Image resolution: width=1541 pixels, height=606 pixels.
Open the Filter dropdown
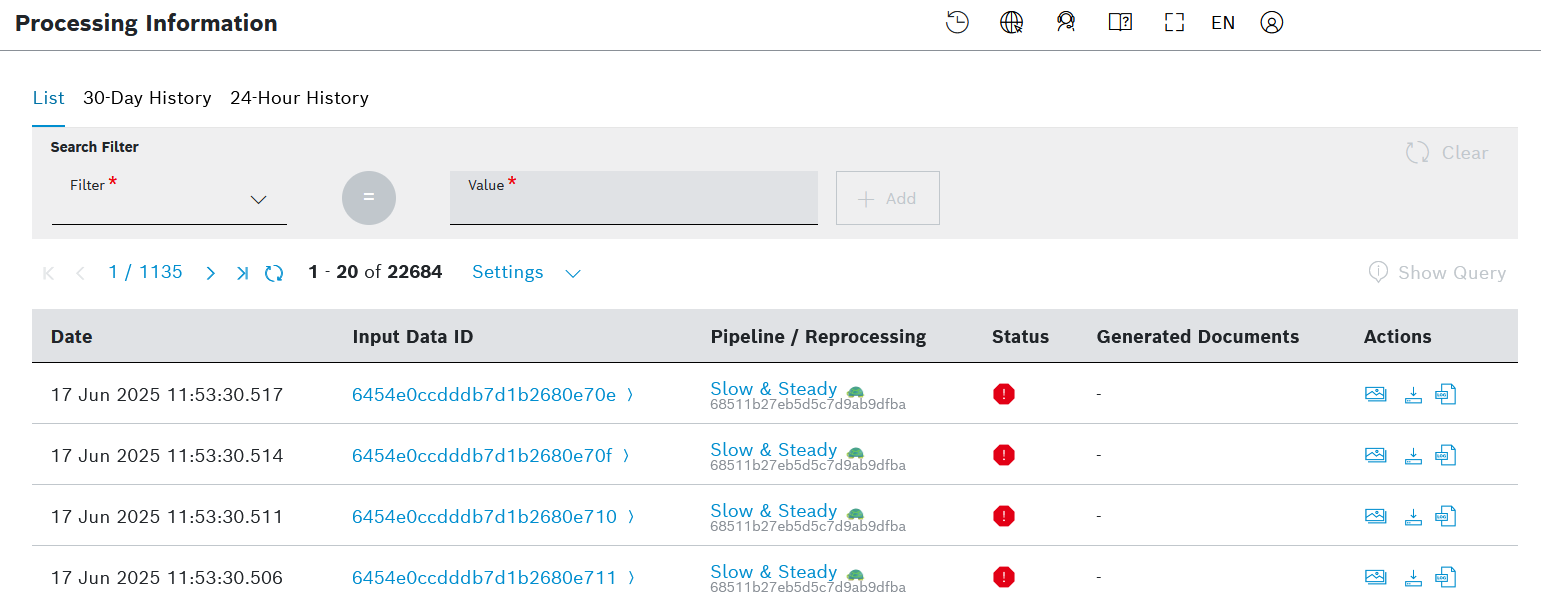(x=169, y=200)
